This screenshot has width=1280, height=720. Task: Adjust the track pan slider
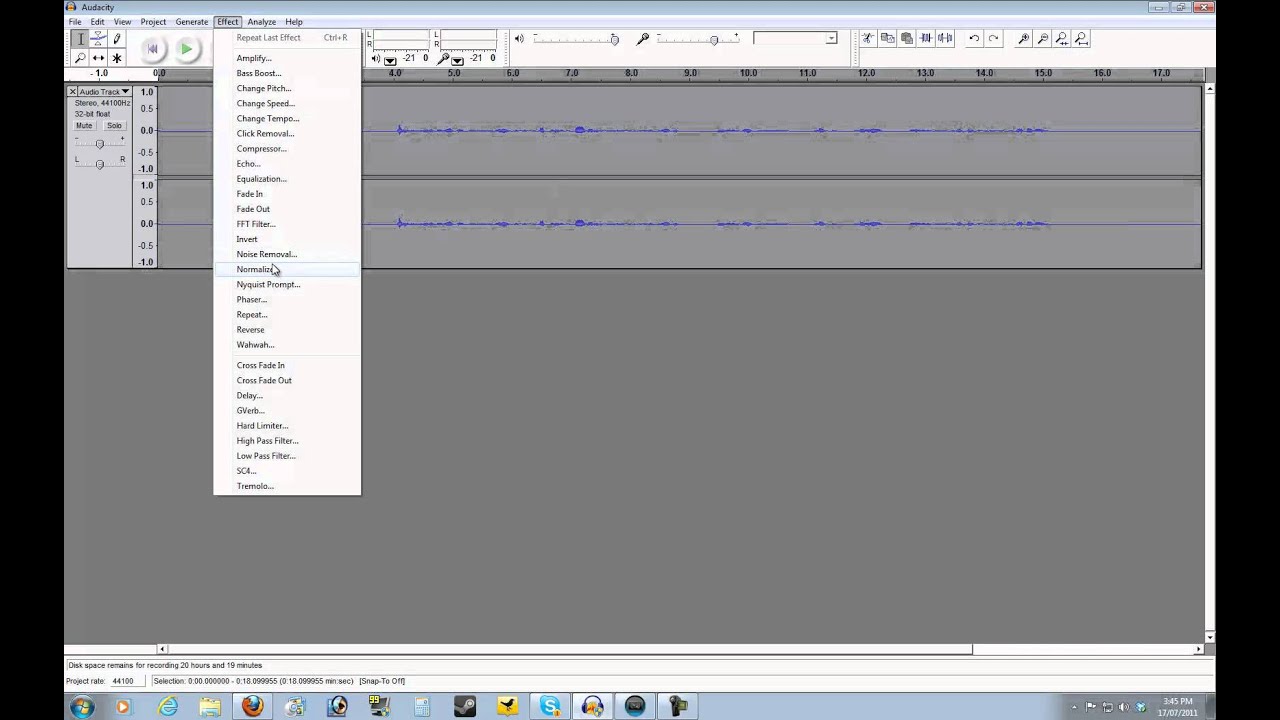click(99, 163)
